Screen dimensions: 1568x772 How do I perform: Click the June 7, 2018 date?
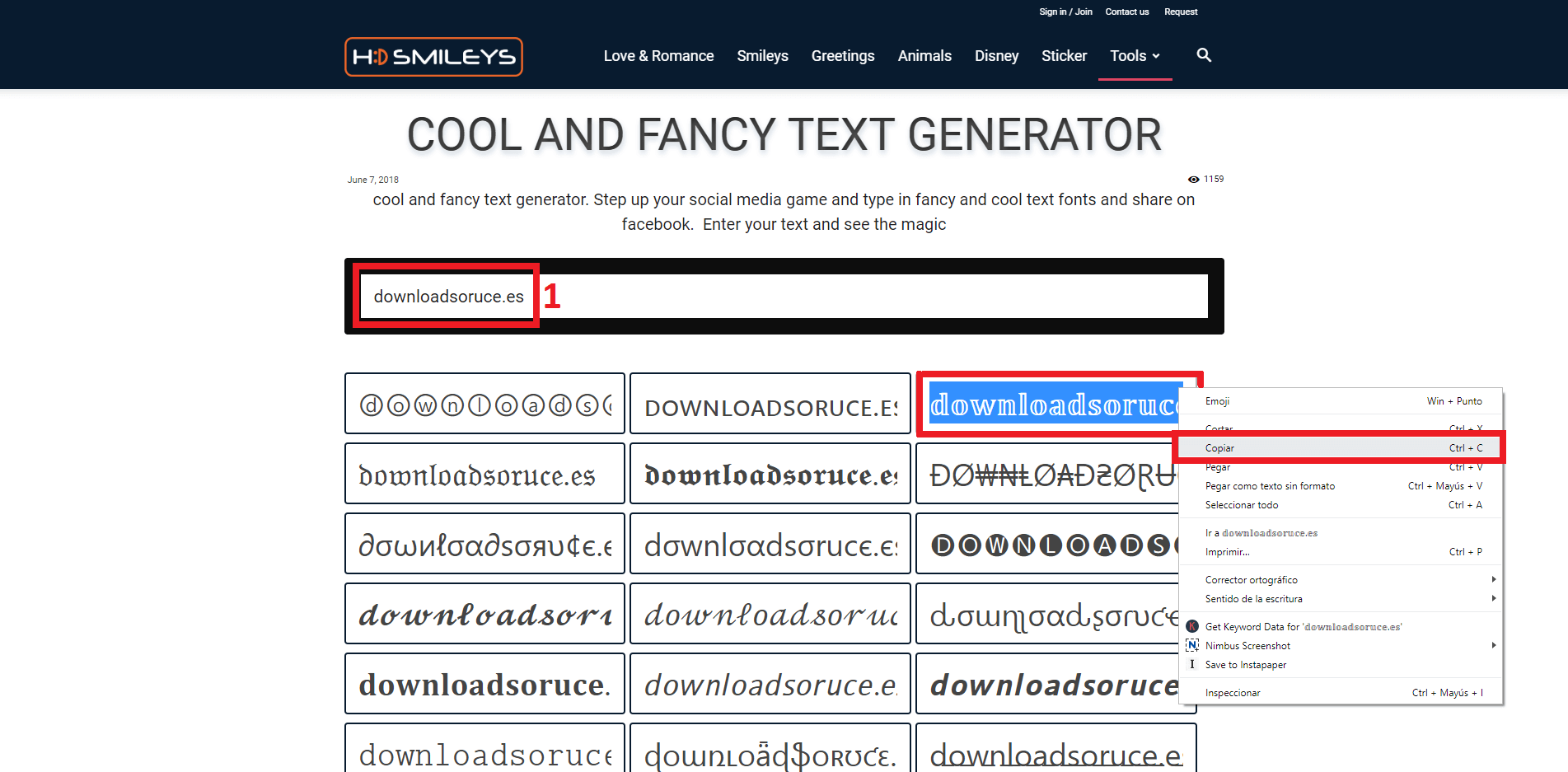pyautogui.click(x=373, y=180)
